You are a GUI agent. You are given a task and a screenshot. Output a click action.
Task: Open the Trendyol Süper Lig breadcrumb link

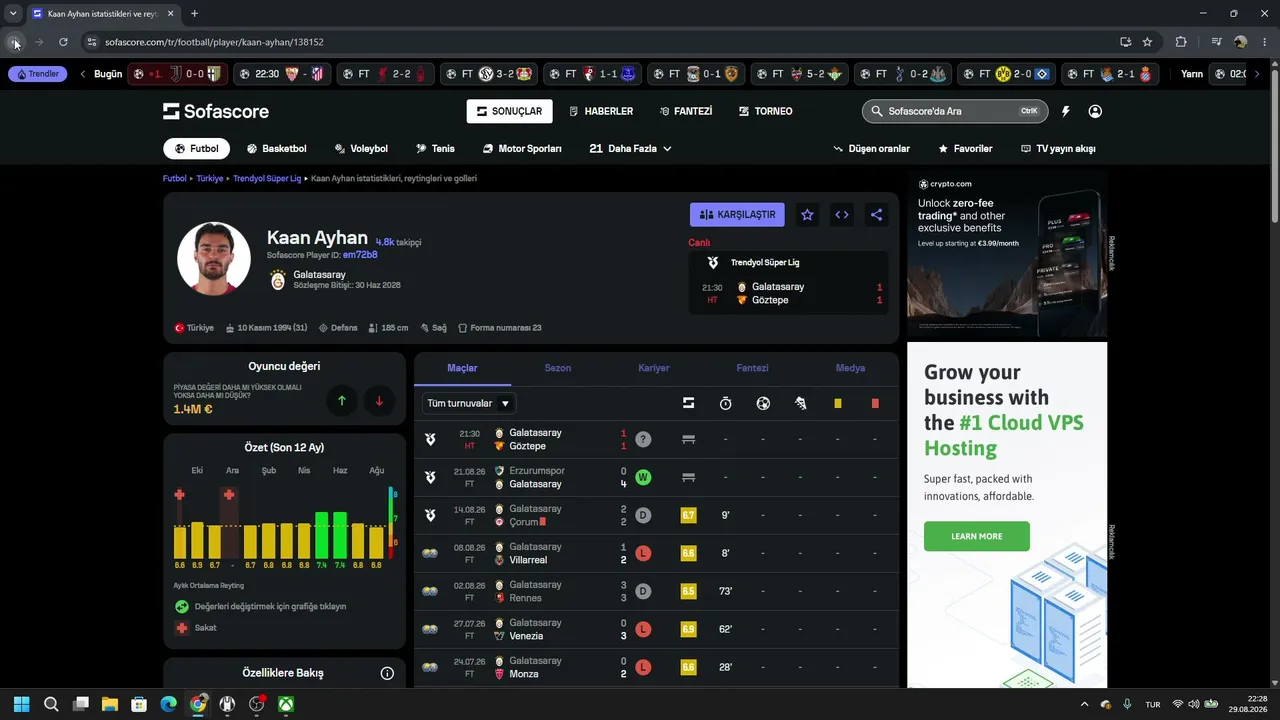click(267, 179)
